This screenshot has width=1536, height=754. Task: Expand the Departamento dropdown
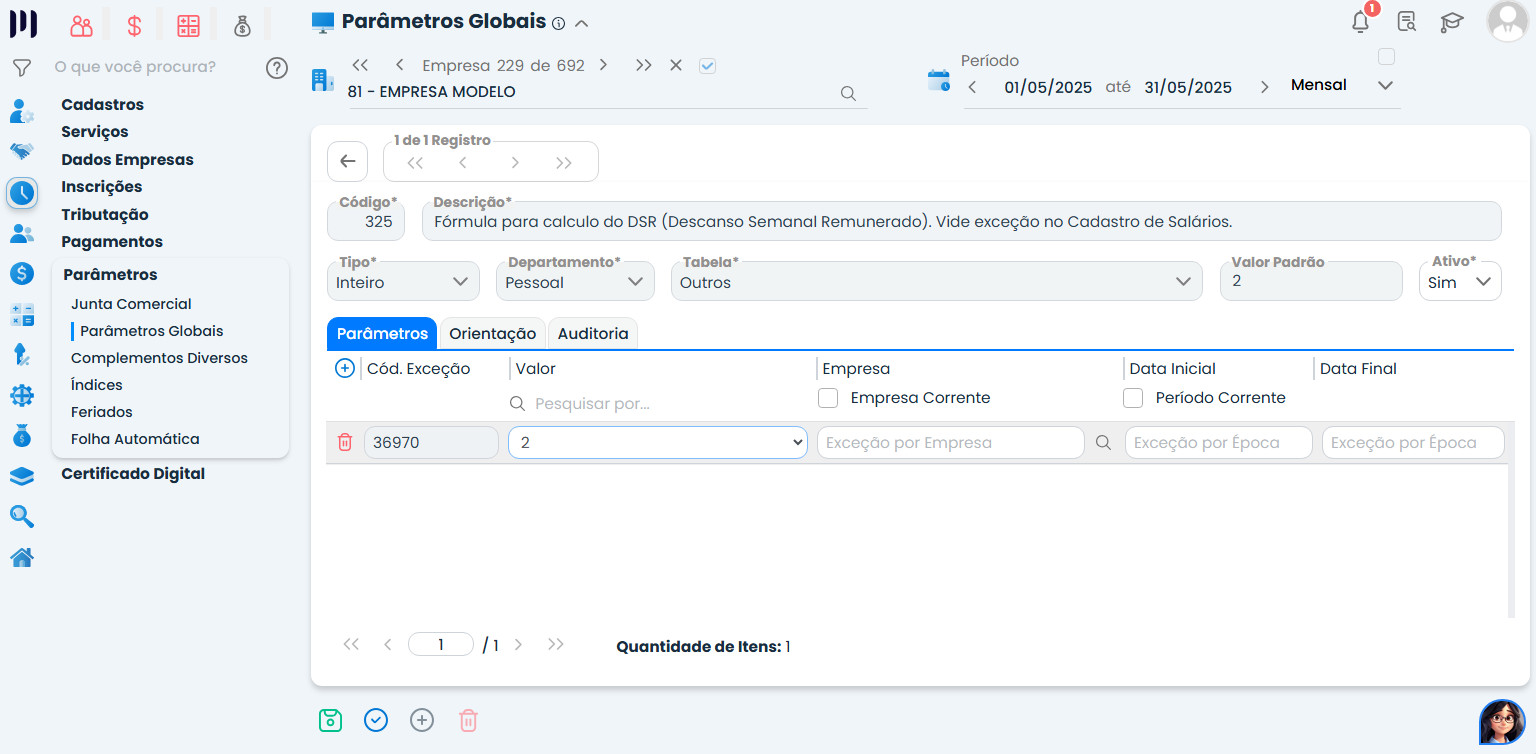pyautogui.click(x=575, y=282)
